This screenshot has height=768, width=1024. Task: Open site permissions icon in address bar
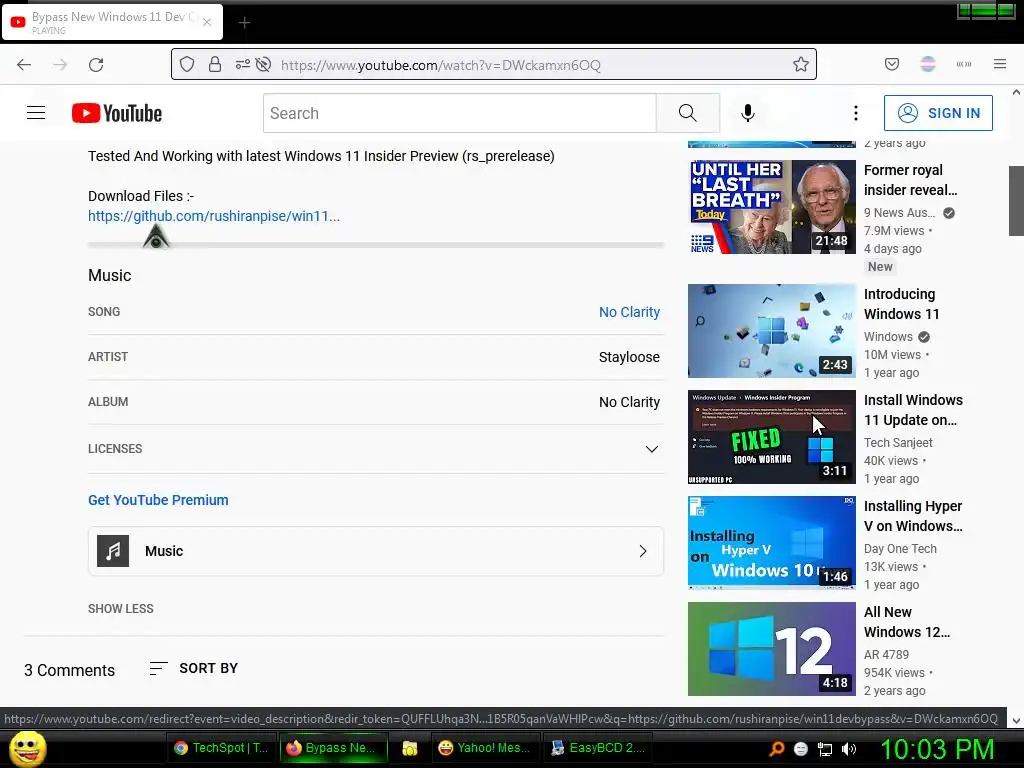click(242, 64)
